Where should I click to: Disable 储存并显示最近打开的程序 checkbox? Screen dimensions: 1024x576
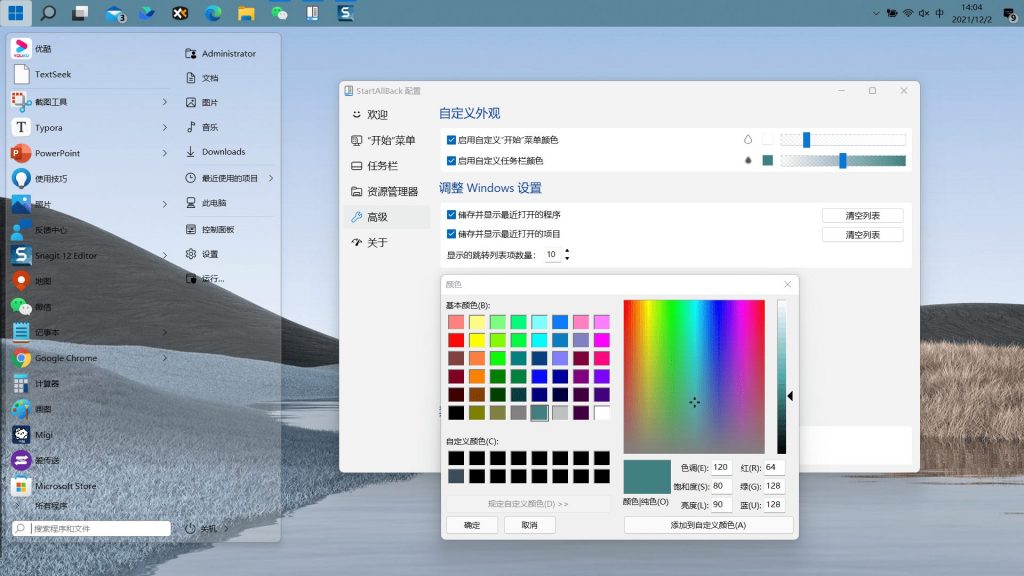point(452,215)
